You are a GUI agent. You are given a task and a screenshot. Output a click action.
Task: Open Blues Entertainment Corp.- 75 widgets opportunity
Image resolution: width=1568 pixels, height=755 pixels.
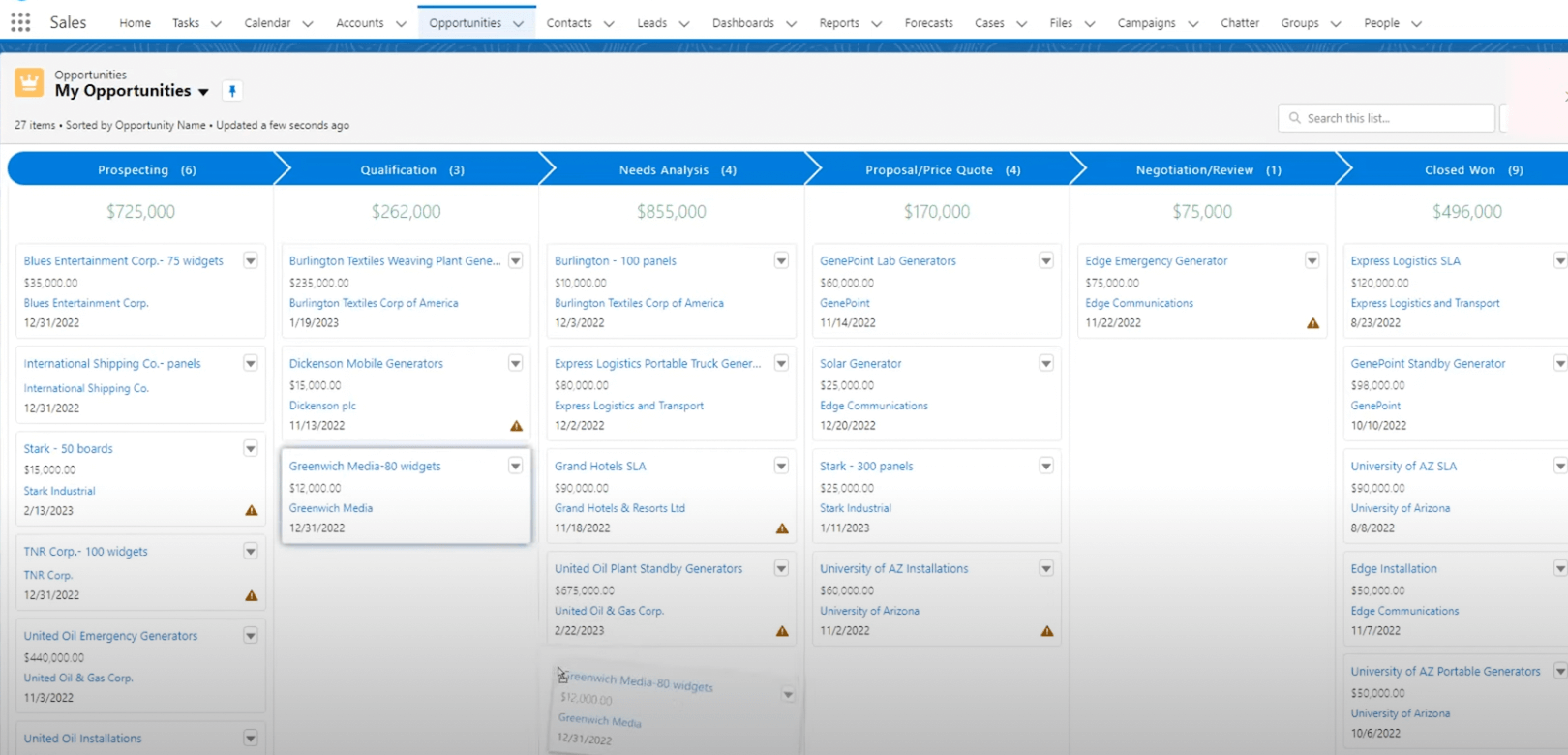click(x=123, y=261)
